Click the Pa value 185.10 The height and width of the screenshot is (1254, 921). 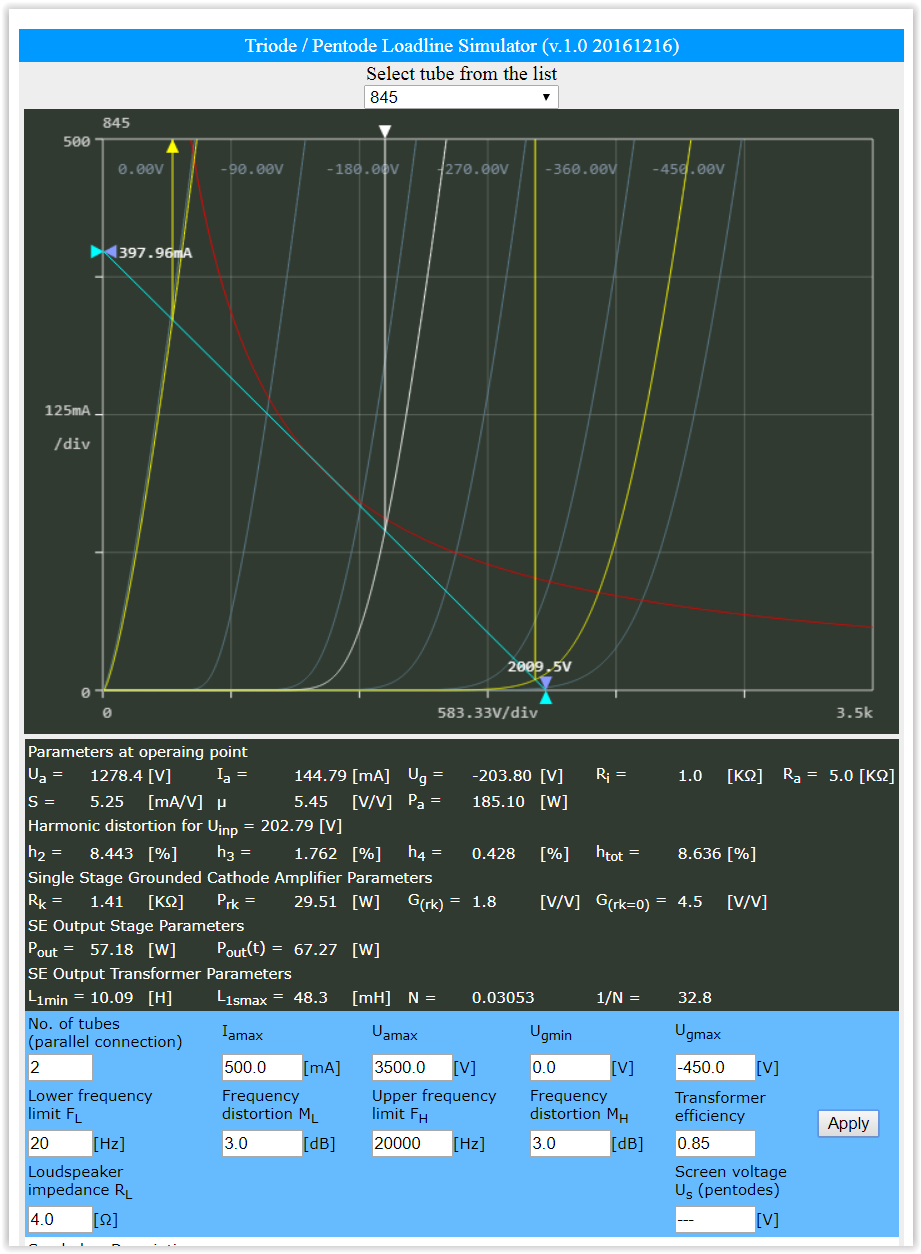497,802
